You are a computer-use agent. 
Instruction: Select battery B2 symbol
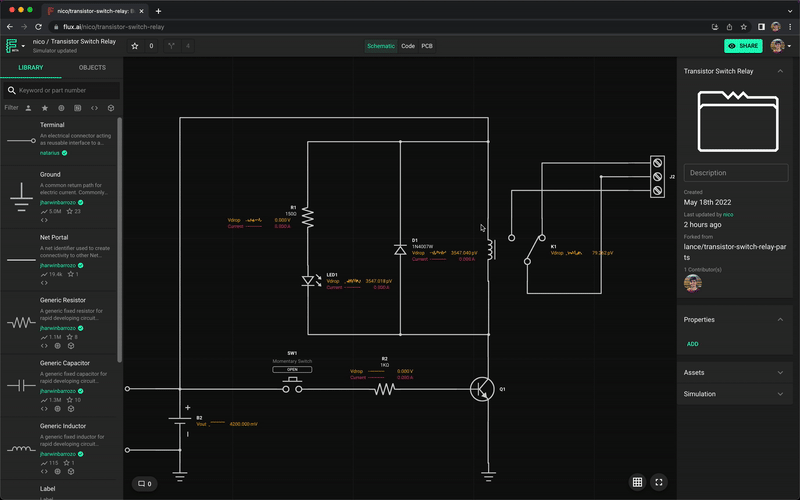click(x=180, y=421)
